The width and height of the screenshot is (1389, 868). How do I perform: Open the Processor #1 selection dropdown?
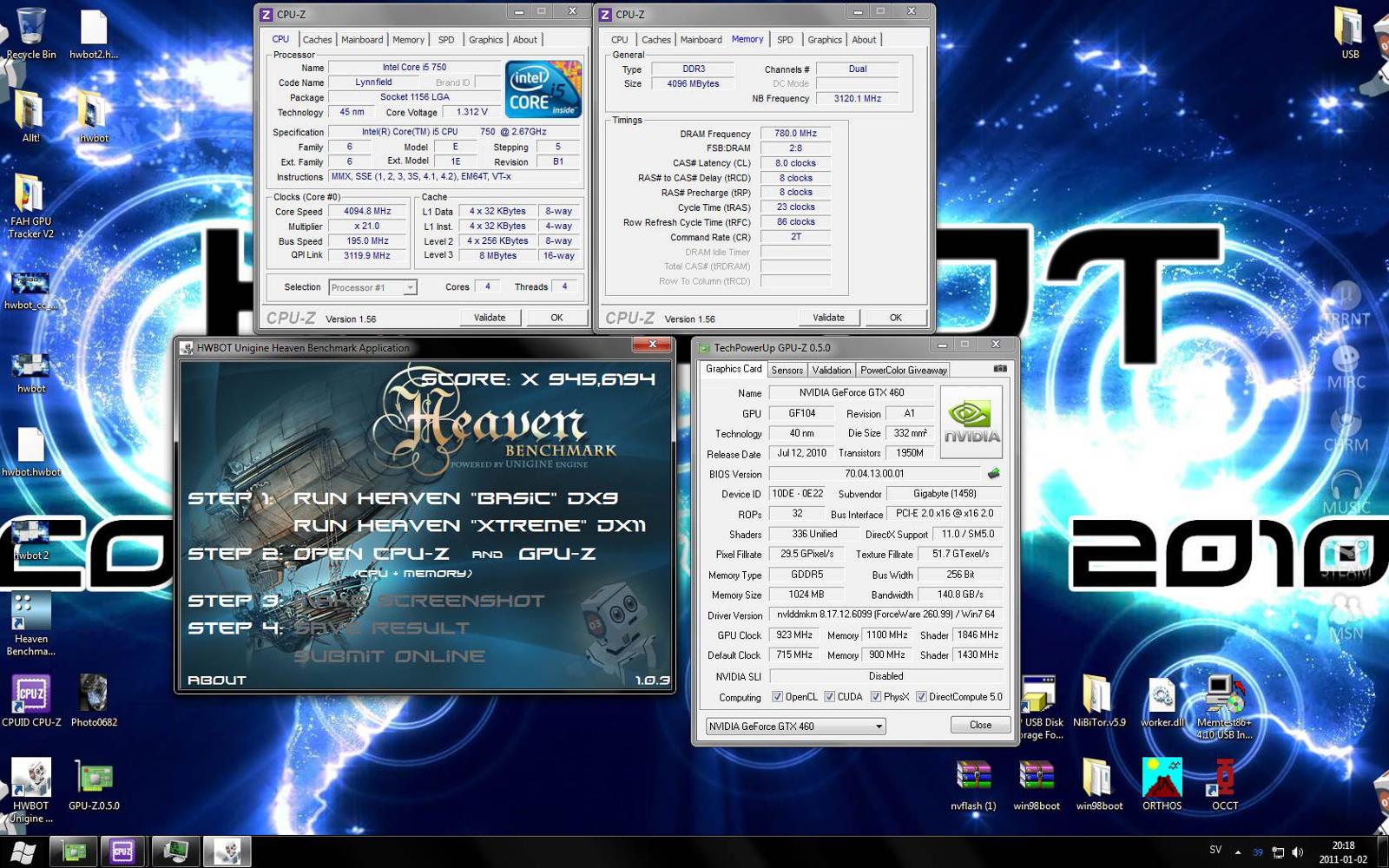click(x=373, y=287)
